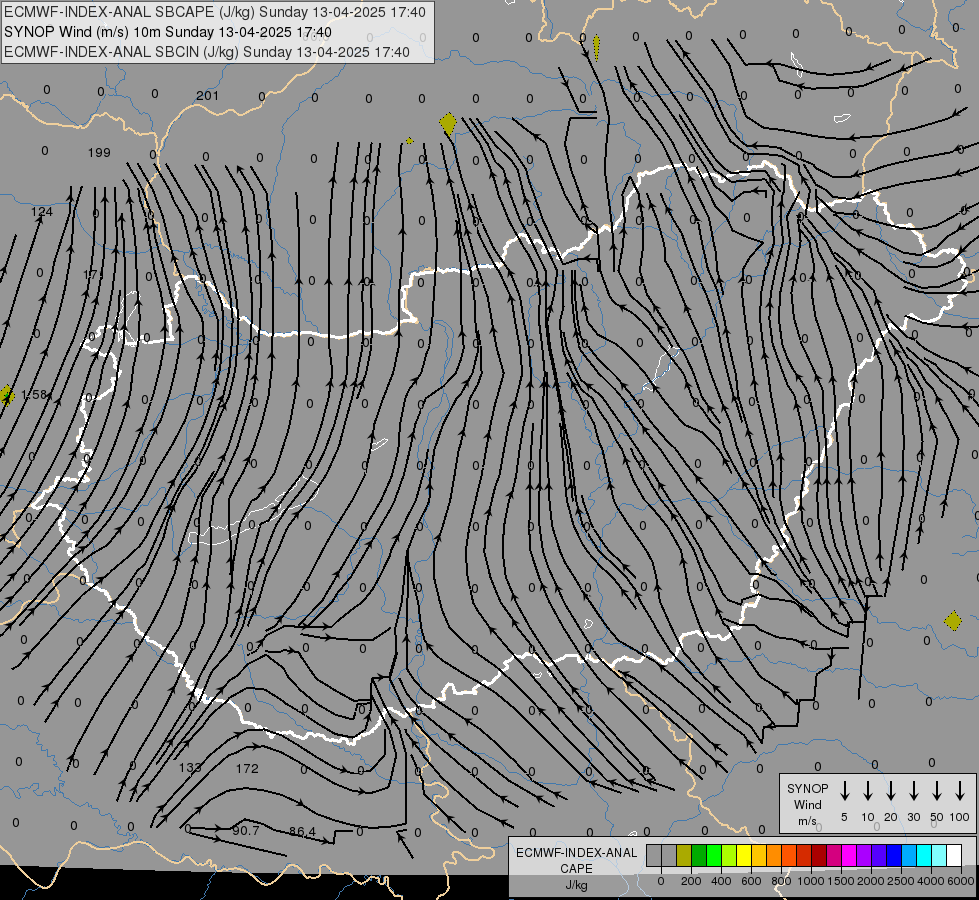The height and width of the screenshot is (900, 979).
Task: Select the bright magenta CAPE legend swatch
Action: coord(850,855)
